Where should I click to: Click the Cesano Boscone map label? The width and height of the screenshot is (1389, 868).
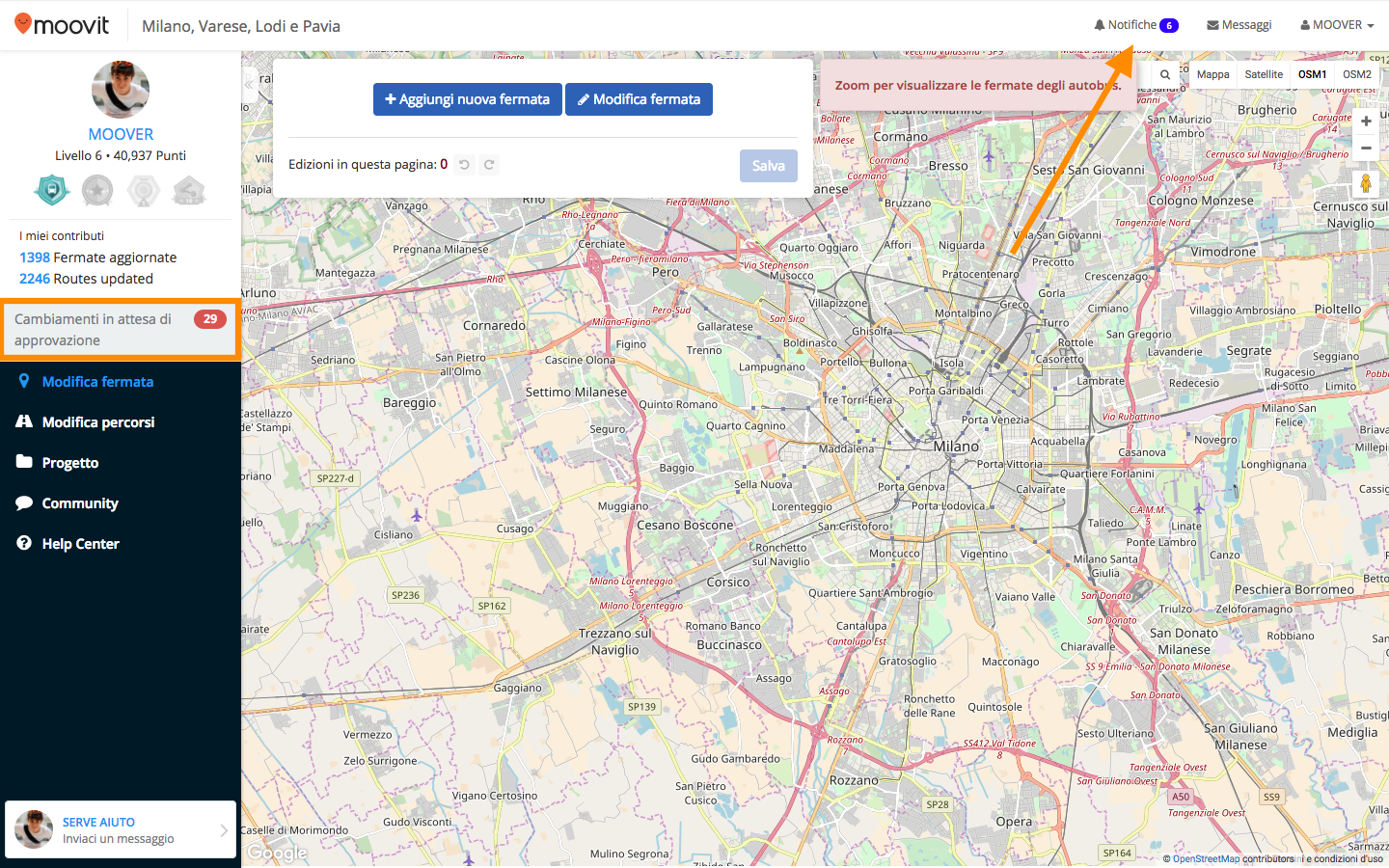[x=685, y=525]
